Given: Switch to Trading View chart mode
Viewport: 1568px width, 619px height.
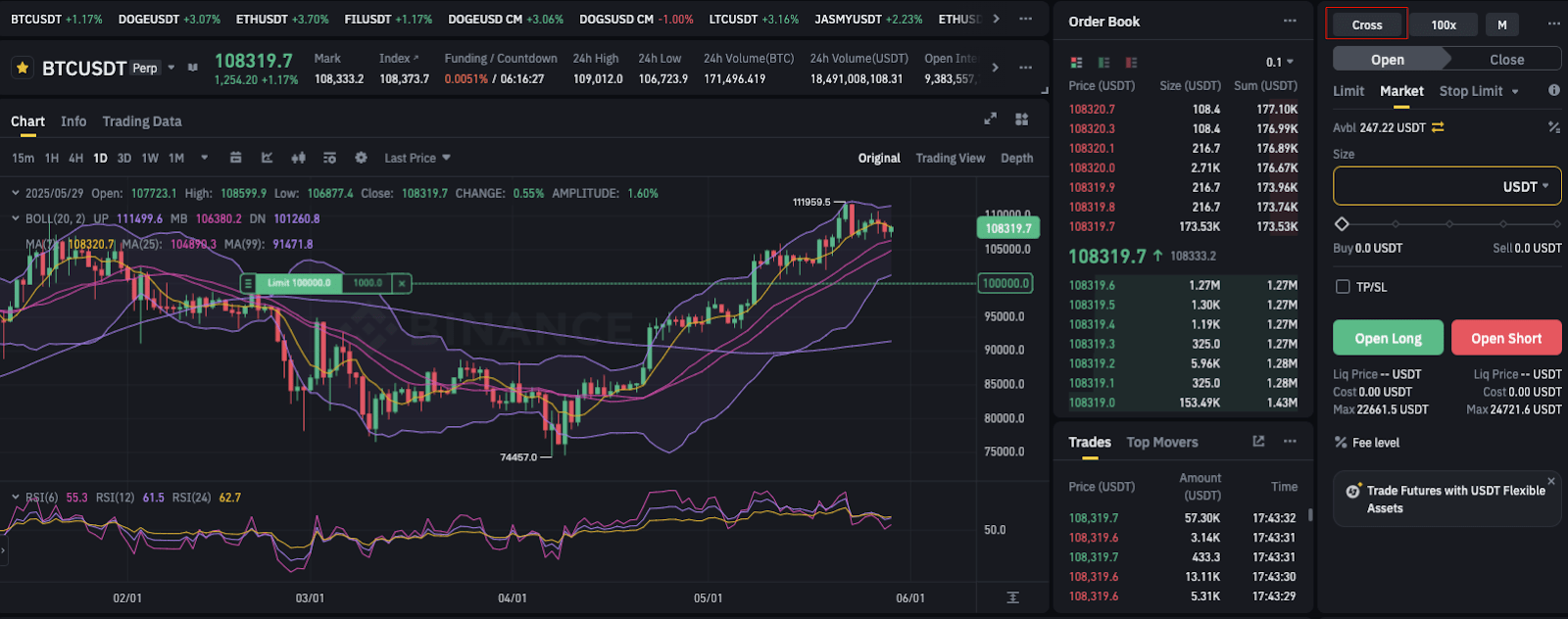Looking at the screenshot, I should (x=950, y=158).
